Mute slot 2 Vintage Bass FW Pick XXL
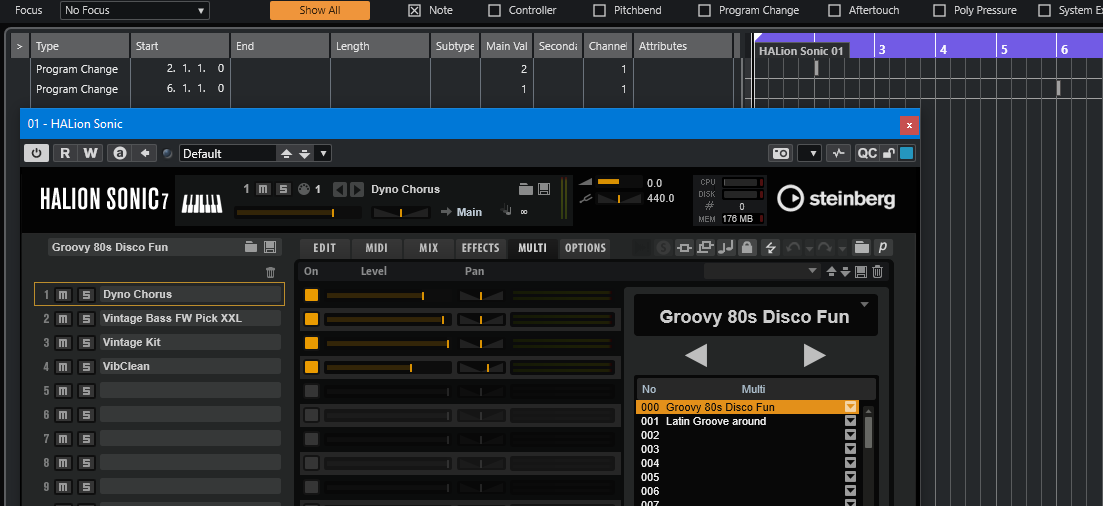This screenshot has height=506, width=1103. tap(63, 319)
